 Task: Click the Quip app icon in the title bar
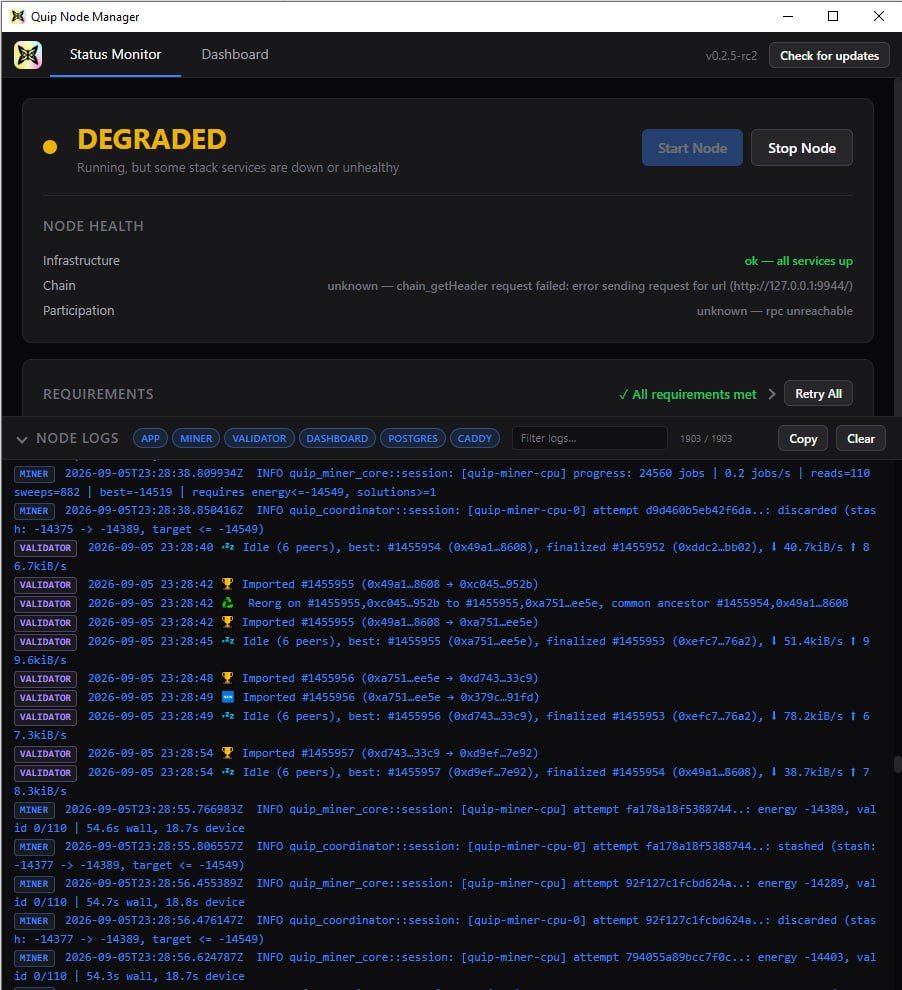(18, 16)
